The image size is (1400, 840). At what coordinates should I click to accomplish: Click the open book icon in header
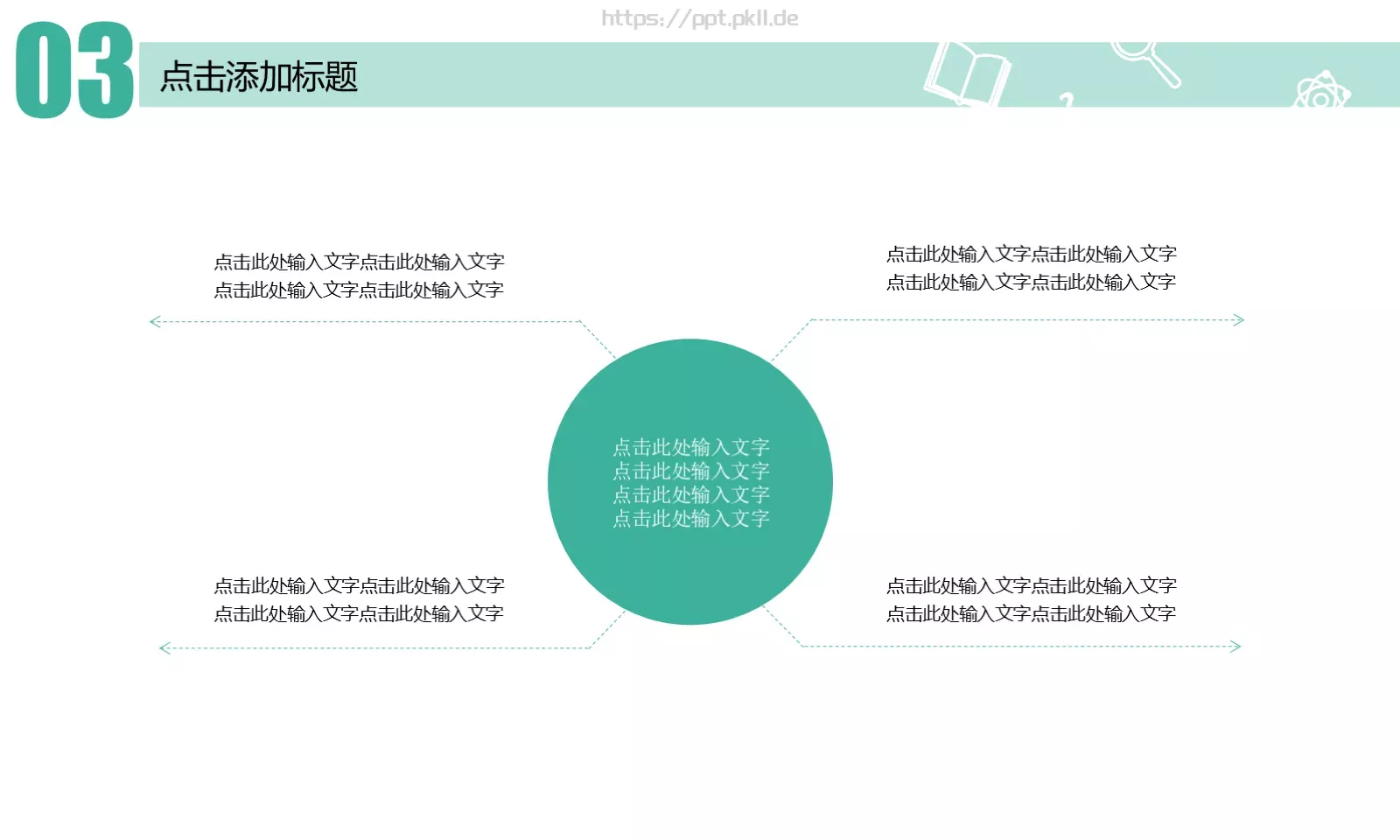pos(967,74)
